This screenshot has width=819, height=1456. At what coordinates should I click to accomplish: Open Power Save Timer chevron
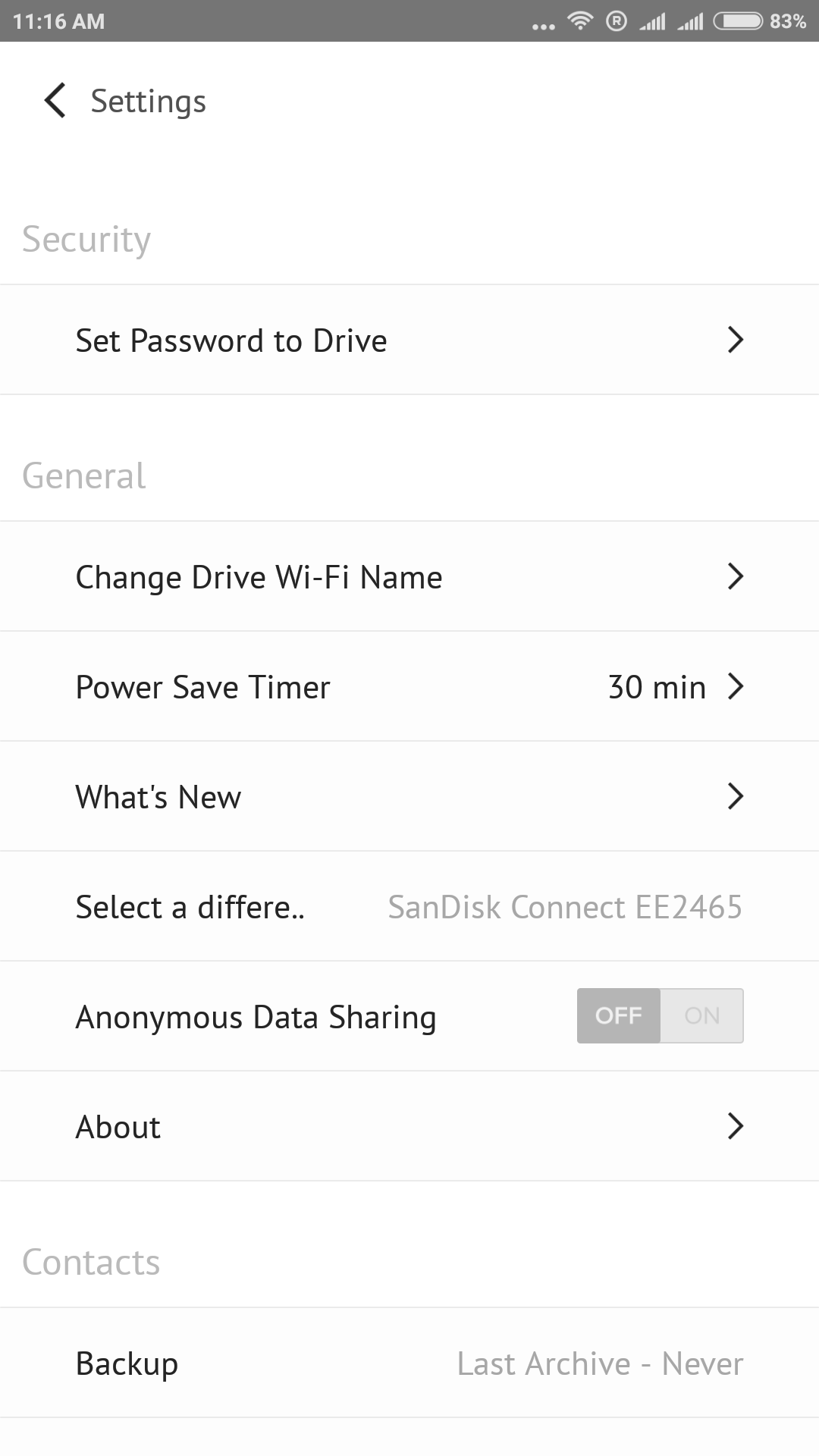(x=735, y=686)
